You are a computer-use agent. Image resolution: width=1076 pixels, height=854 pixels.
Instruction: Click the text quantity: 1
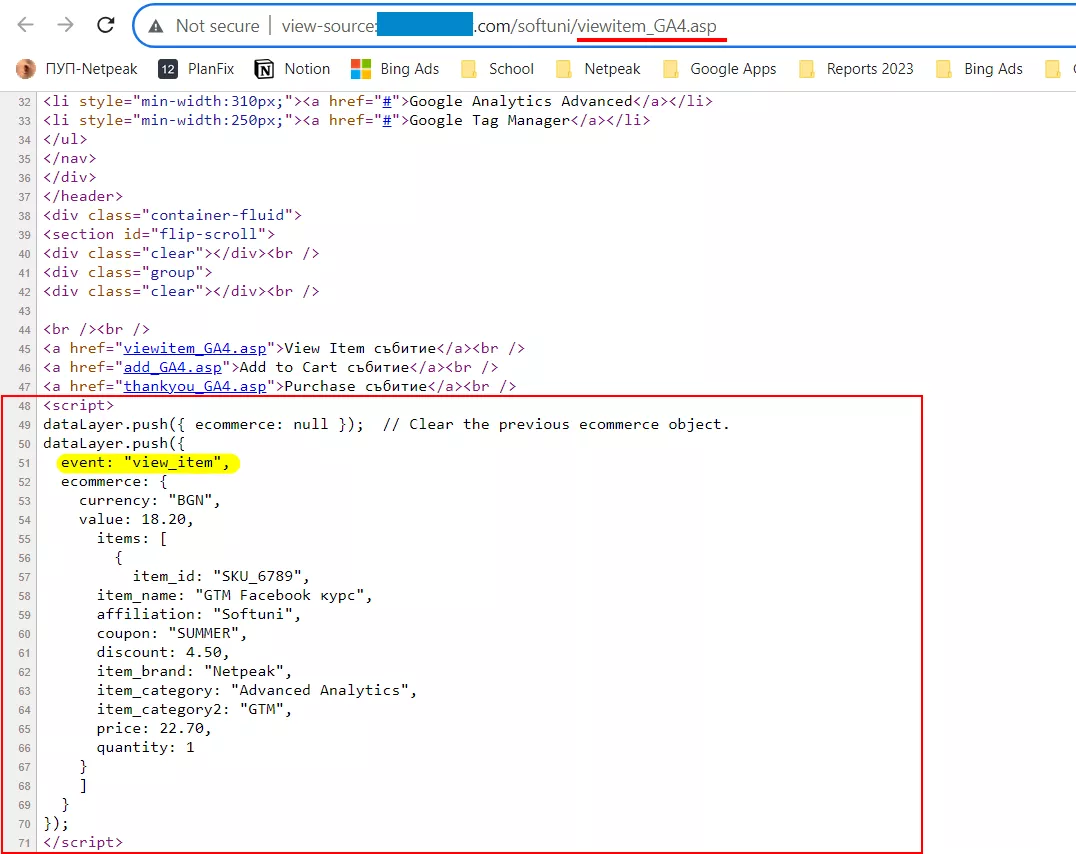tap(145, 748)
